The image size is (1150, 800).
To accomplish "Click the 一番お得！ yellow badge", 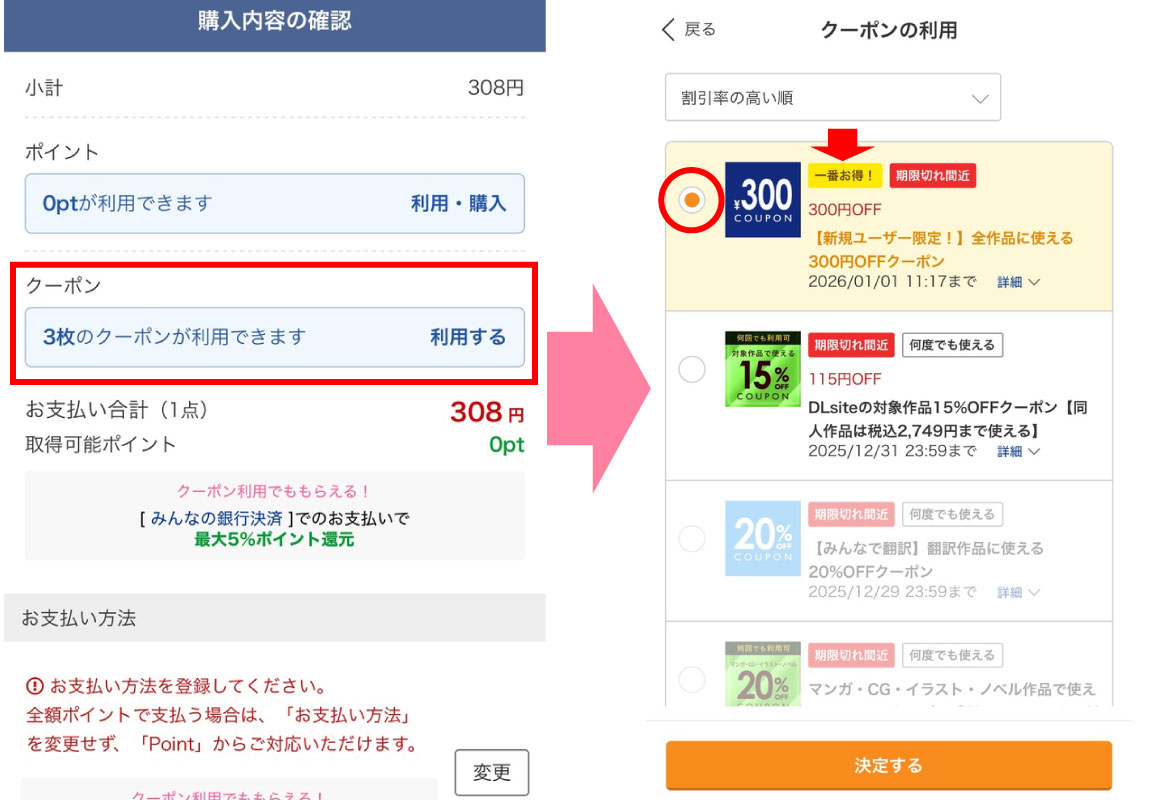I will point(845,176).
